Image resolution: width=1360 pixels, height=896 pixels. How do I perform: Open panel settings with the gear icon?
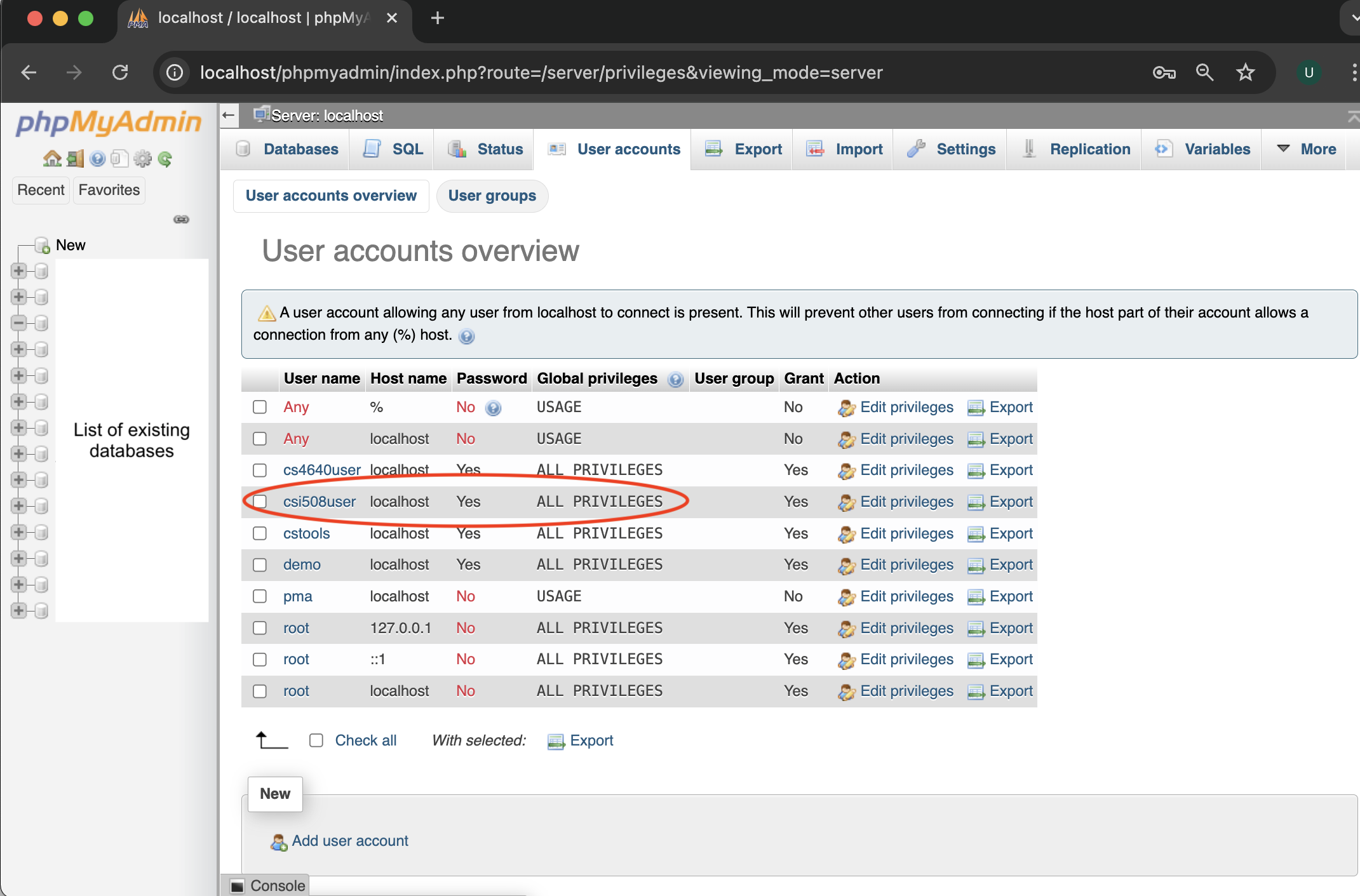tap(142, 159)
